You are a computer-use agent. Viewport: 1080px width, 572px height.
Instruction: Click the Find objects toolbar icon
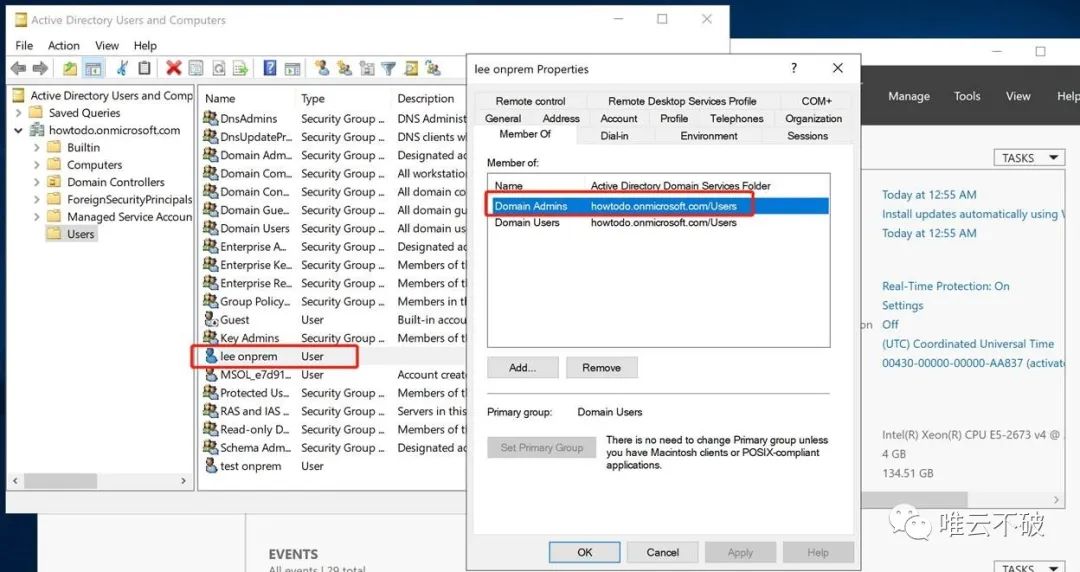[x=411, y=68]
